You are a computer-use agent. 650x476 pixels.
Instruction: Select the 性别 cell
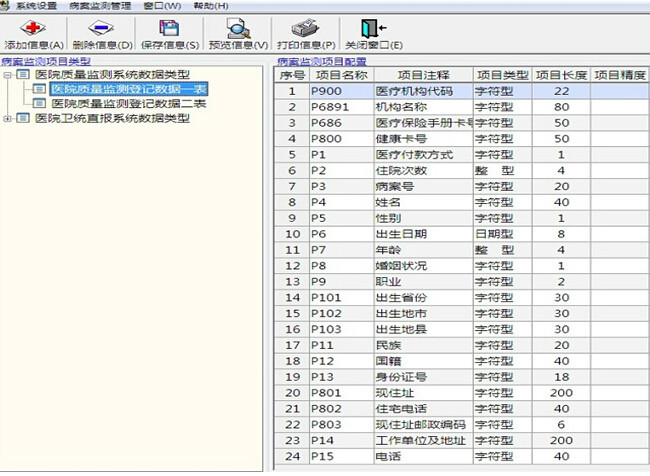pos(423,218)
